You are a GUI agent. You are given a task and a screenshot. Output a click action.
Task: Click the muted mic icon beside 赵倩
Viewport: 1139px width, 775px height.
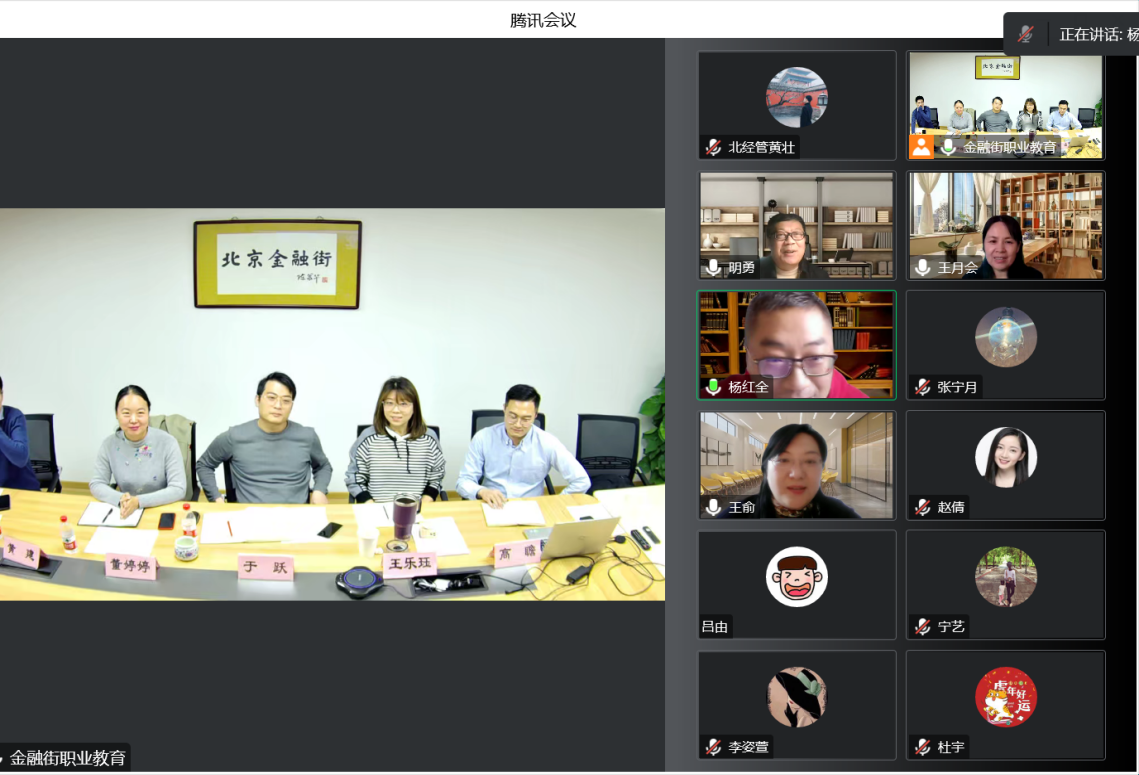click(x=922, y=507)
